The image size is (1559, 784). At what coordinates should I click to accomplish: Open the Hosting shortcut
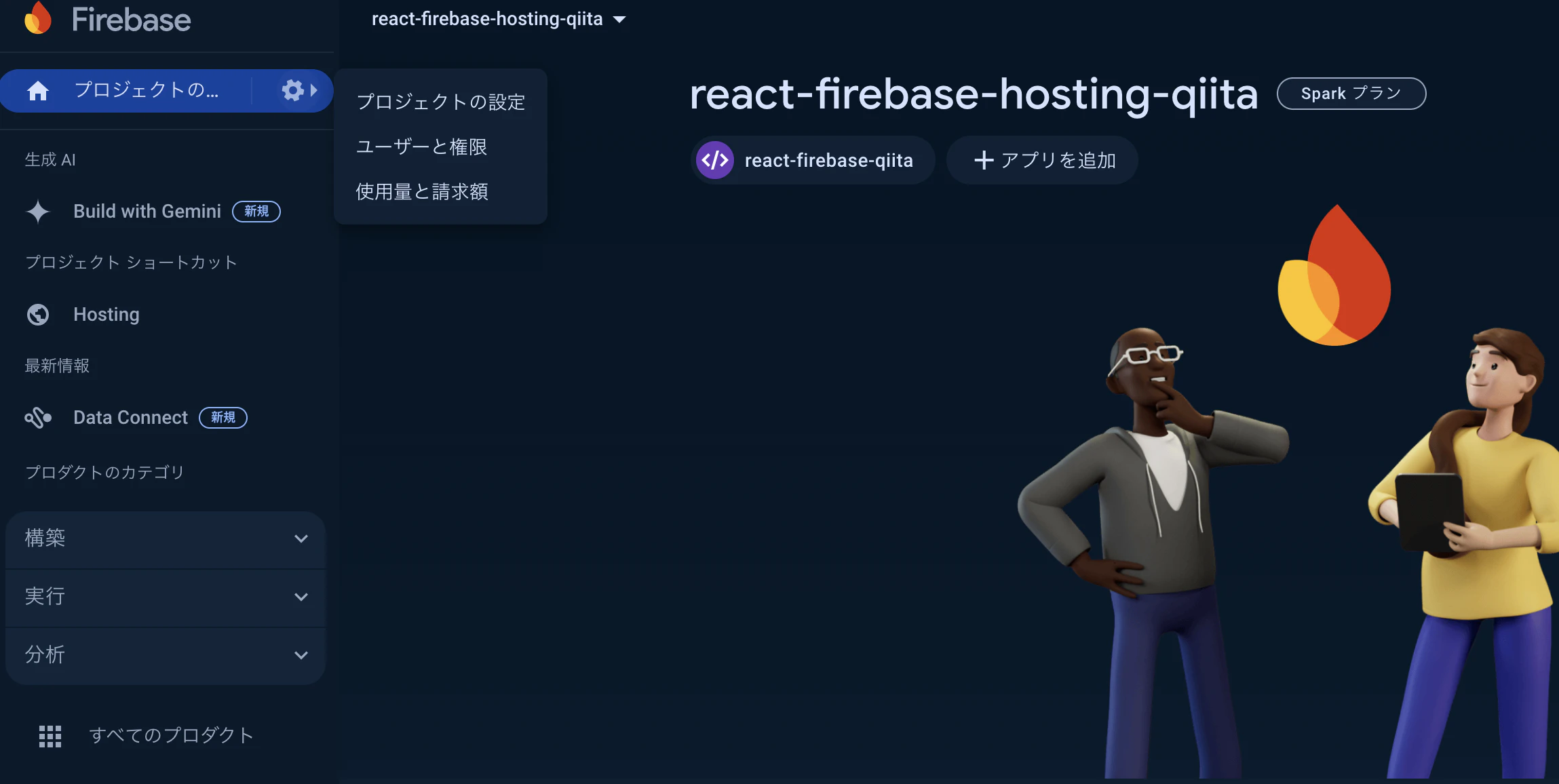[107, 315]
